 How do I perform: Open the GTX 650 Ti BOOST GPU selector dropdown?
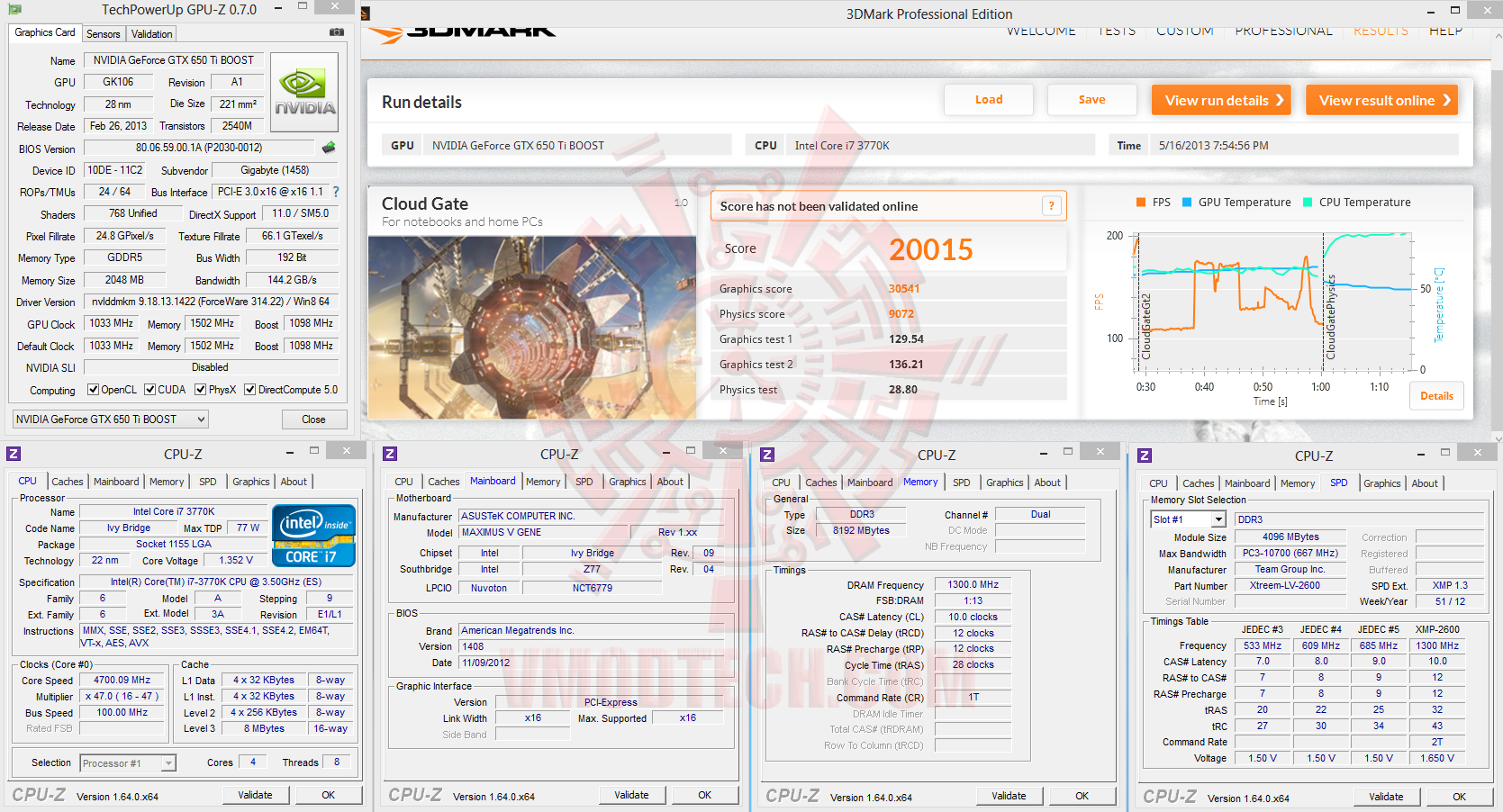point(111,420)
